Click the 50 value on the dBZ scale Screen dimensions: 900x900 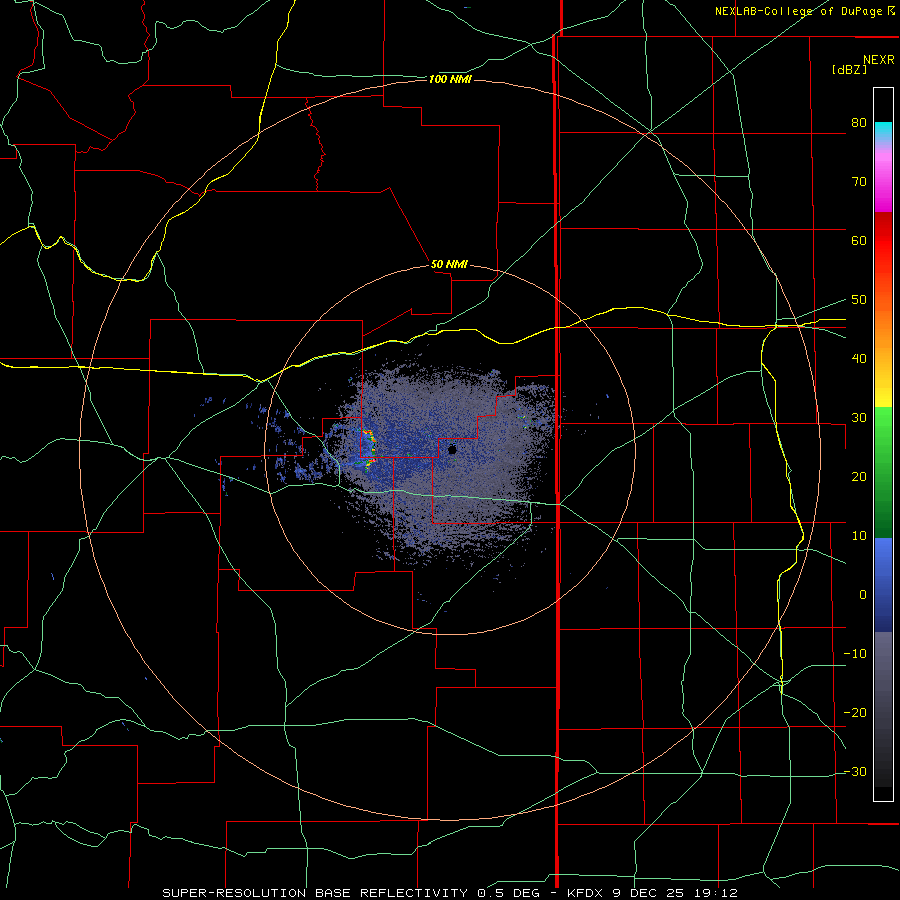[859, 300]
